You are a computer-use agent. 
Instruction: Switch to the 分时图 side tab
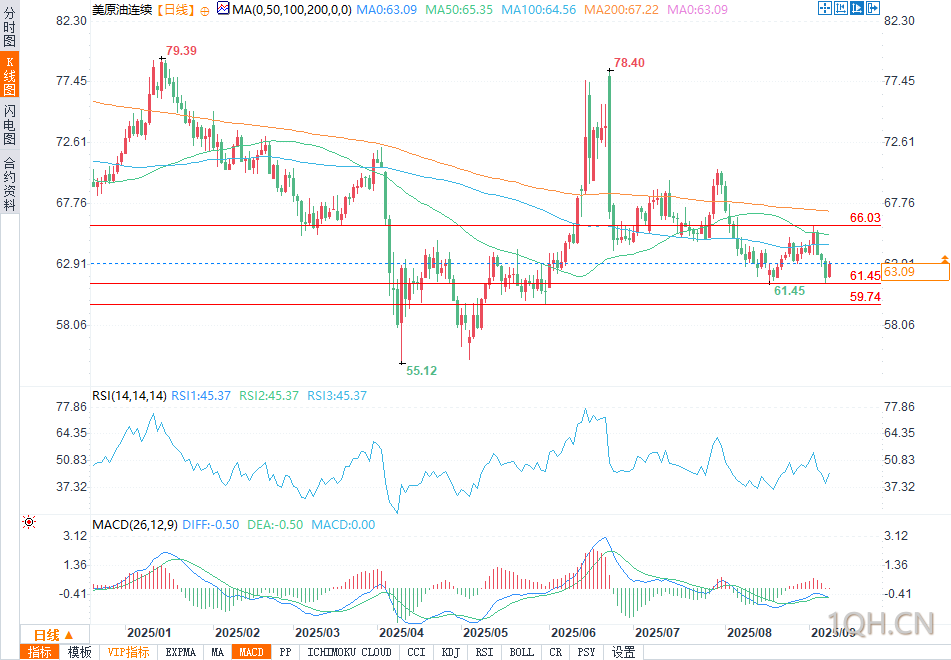pyautogui.click(x=9, y=29)
